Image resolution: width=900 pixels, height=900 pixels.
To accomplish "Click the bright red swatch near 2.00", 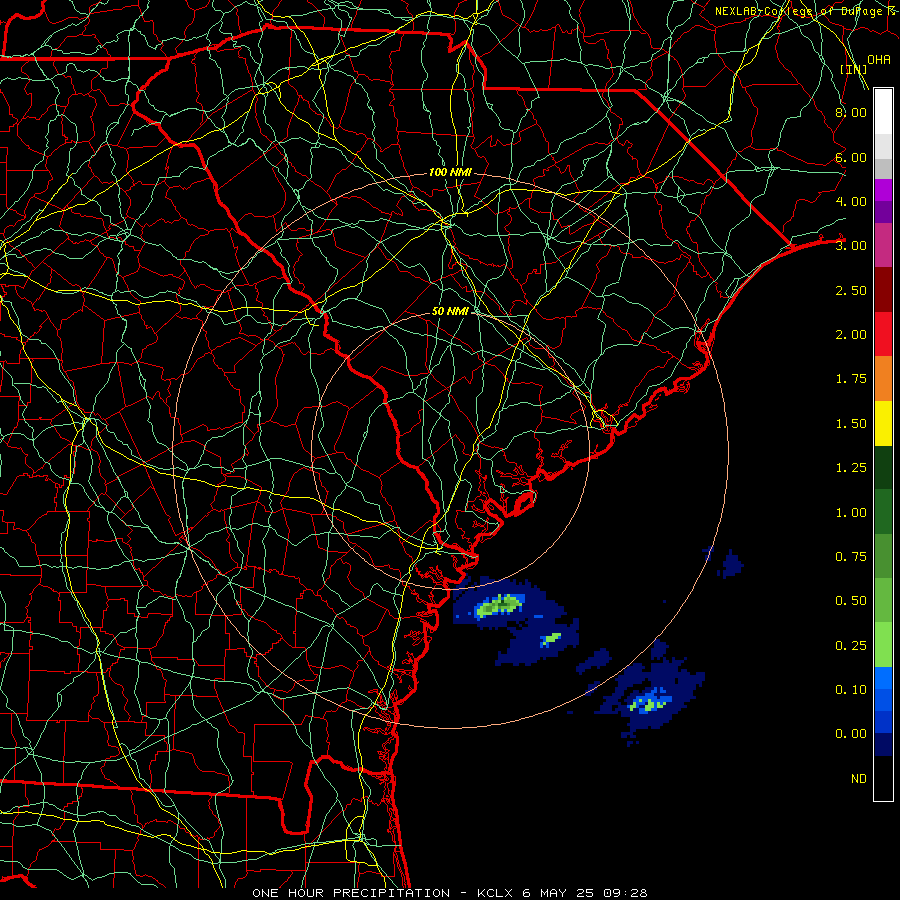I will coord(883,334).
